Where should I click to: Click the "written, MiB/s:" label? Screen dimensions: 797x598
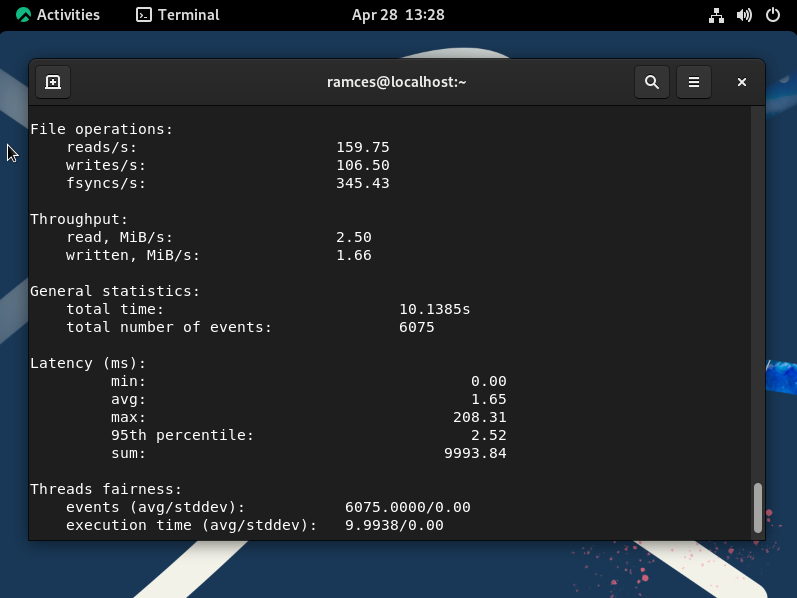(133, 255)
